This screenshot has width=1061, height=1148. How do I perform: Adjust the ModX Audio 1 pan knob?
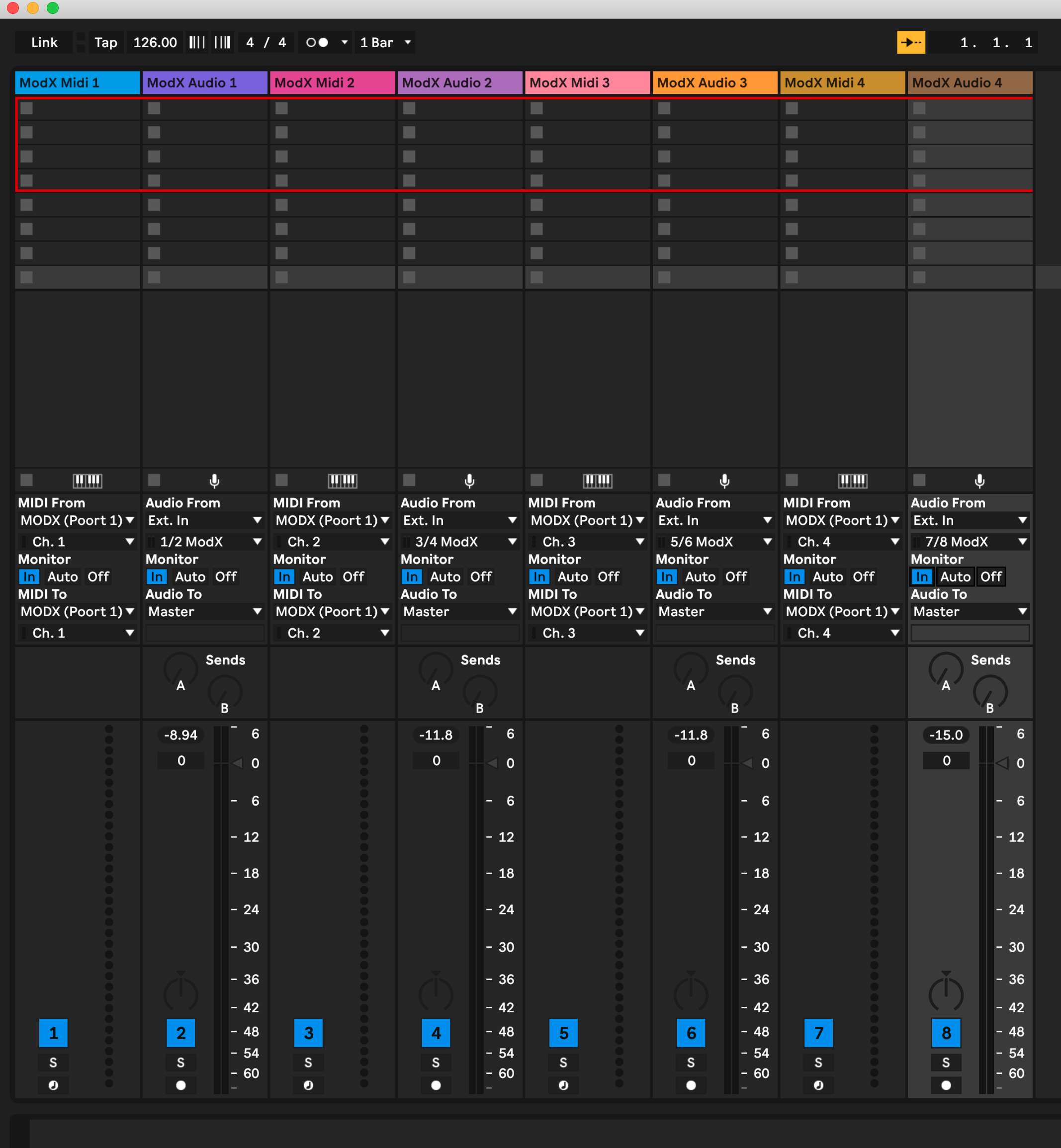[181, 993]
